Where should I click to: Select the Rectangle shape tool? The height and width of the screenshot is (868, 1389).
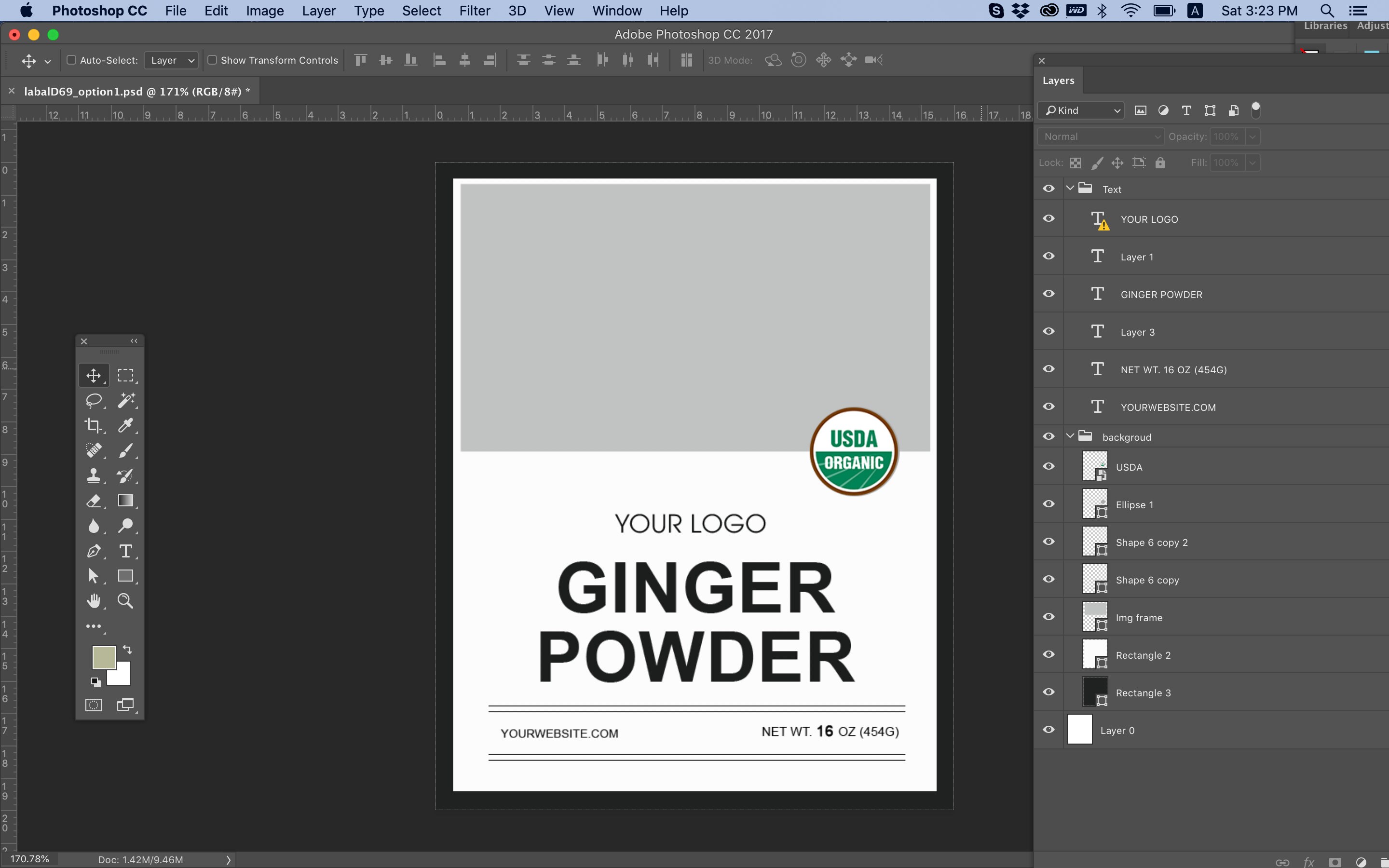pyautogui.click(x=126, y=576)
